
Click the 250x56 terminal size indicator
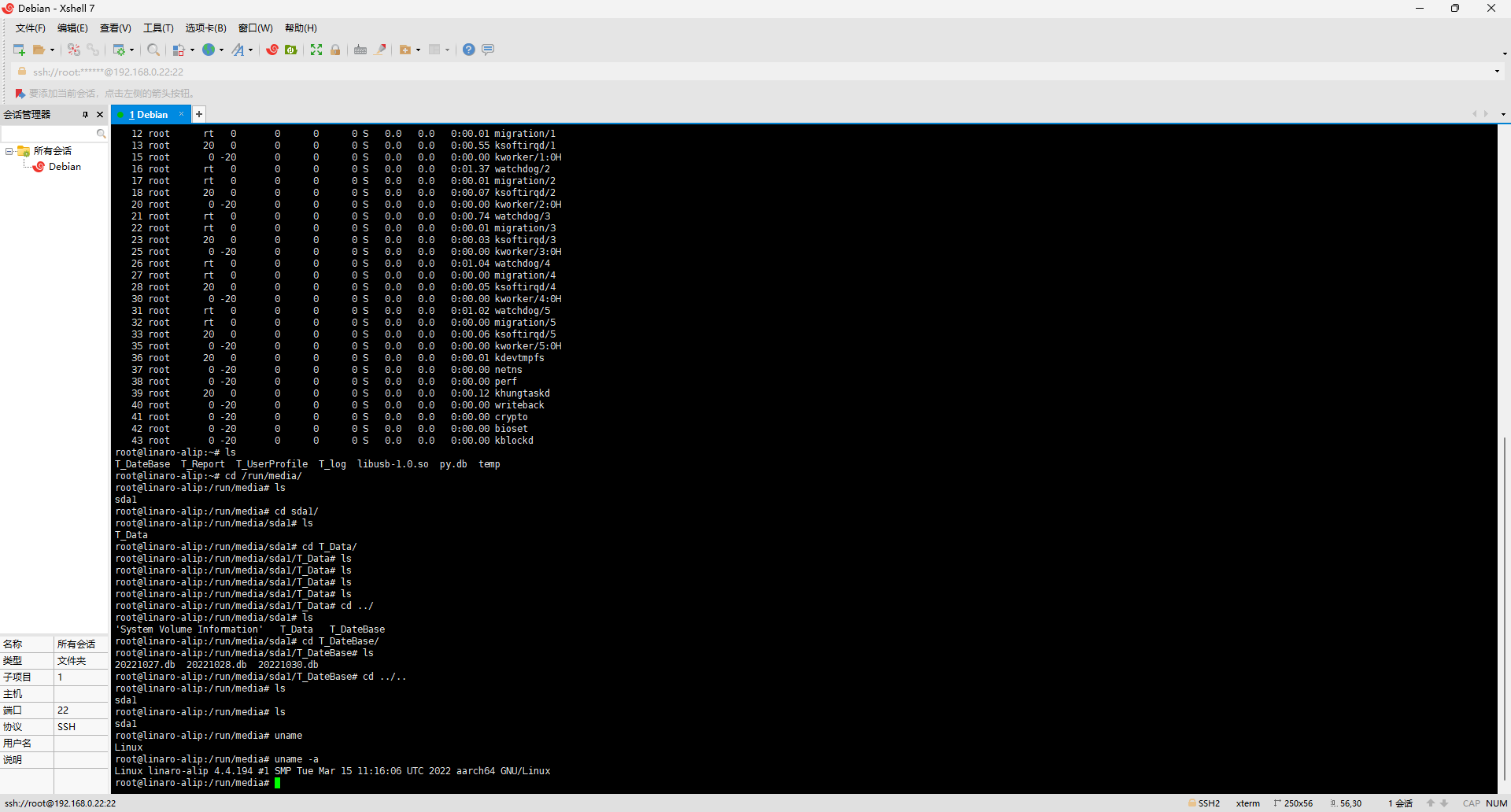[x=1293, y=803]
